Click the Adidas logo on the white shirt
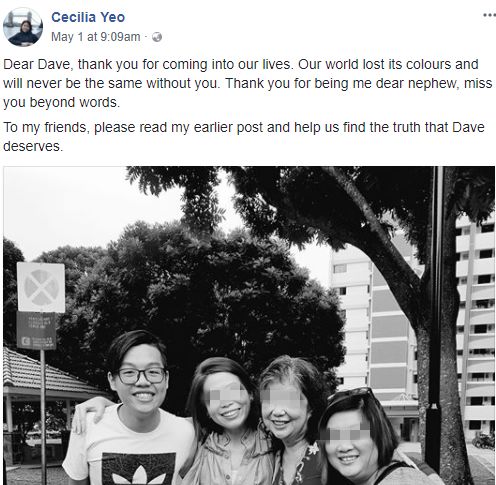496x485 pixels. tap(139, 473)
